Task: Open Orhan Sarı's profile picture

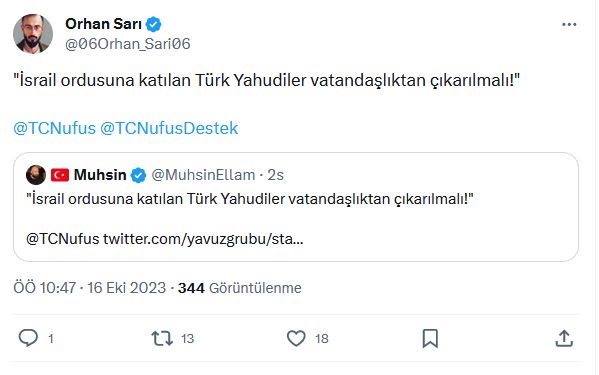Action: 33,34
